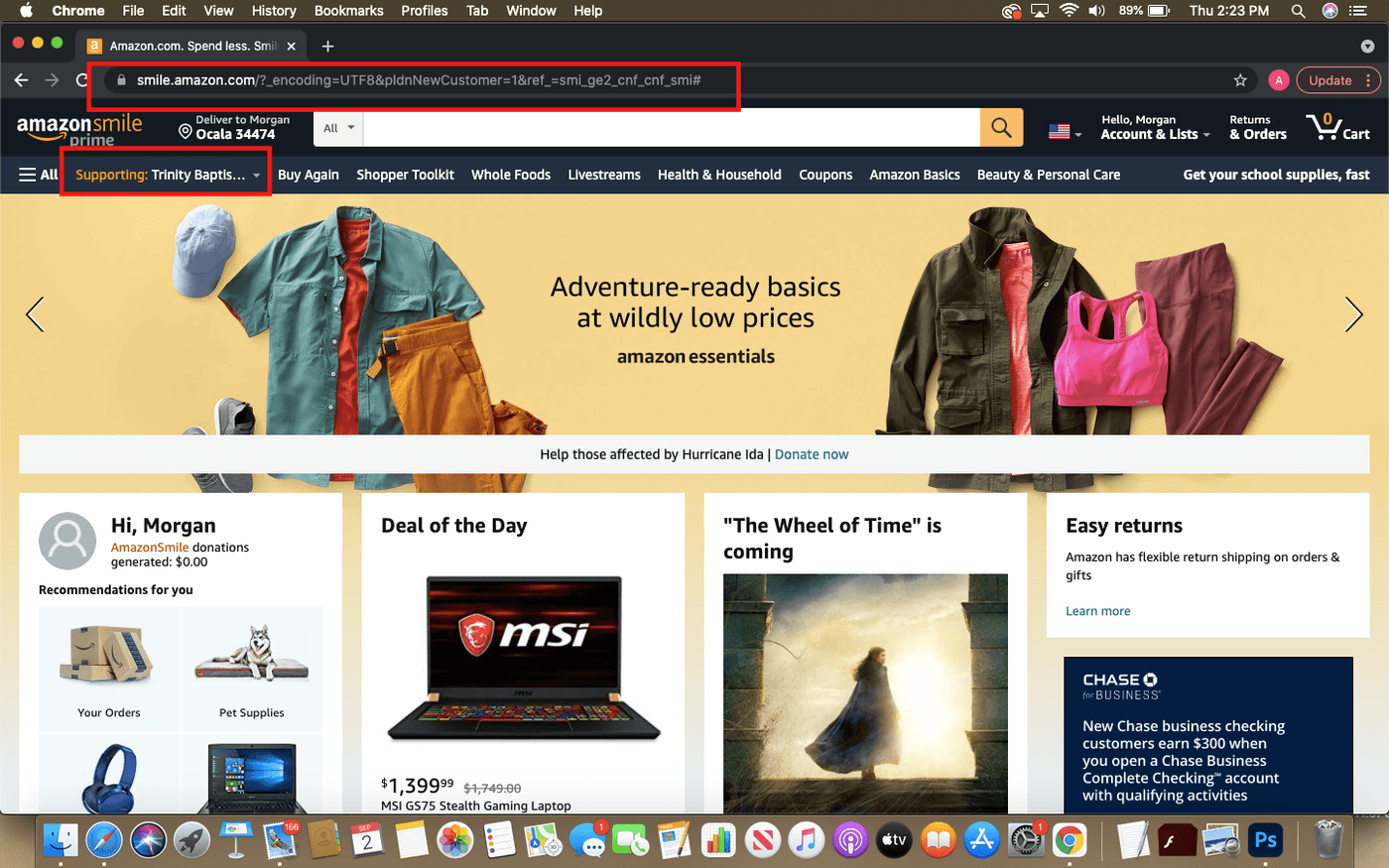Open the Pet Supplies thumbnail
The height and width of the screenshot is (868, 1389).
click(x=252, y=670)
